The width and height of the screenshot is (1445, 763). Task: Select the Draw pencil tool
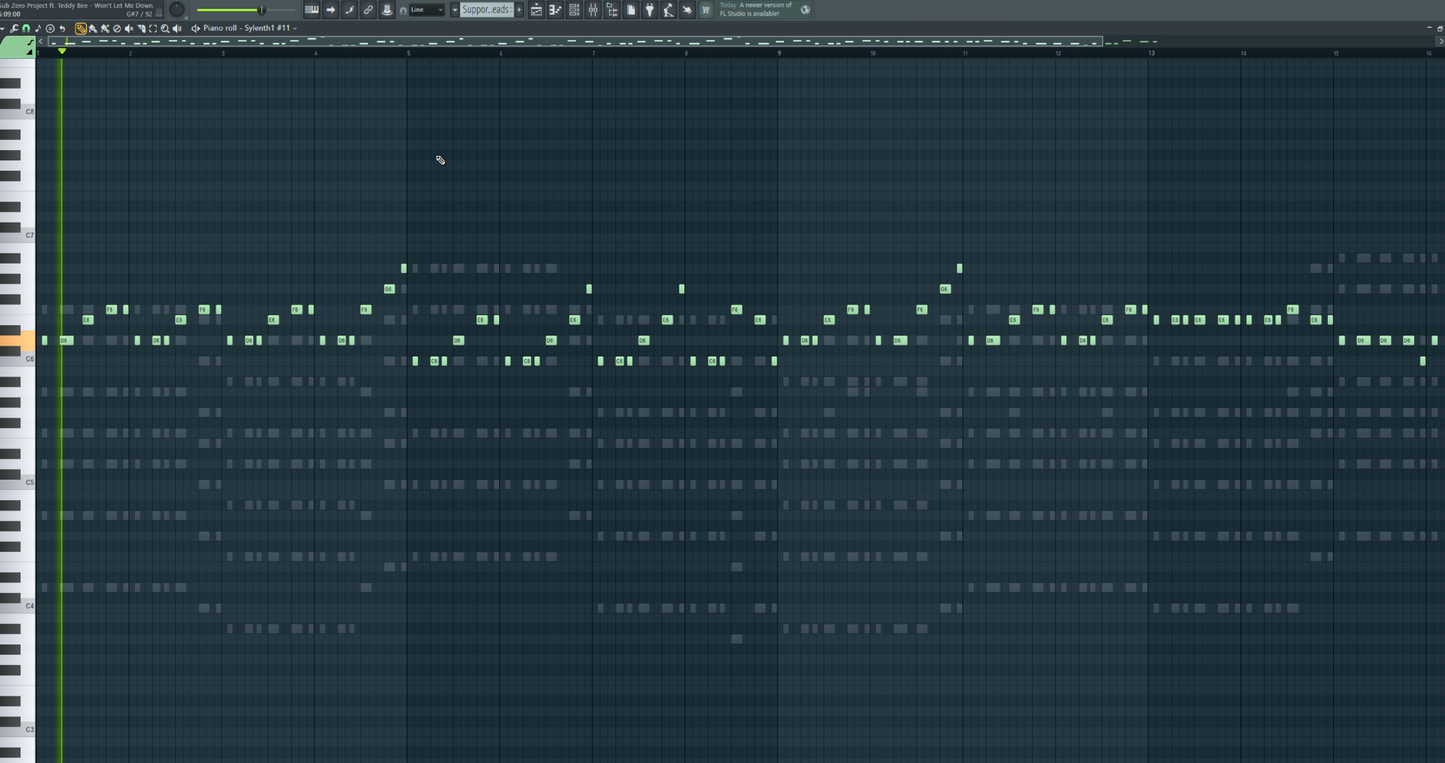pos(81,29)
